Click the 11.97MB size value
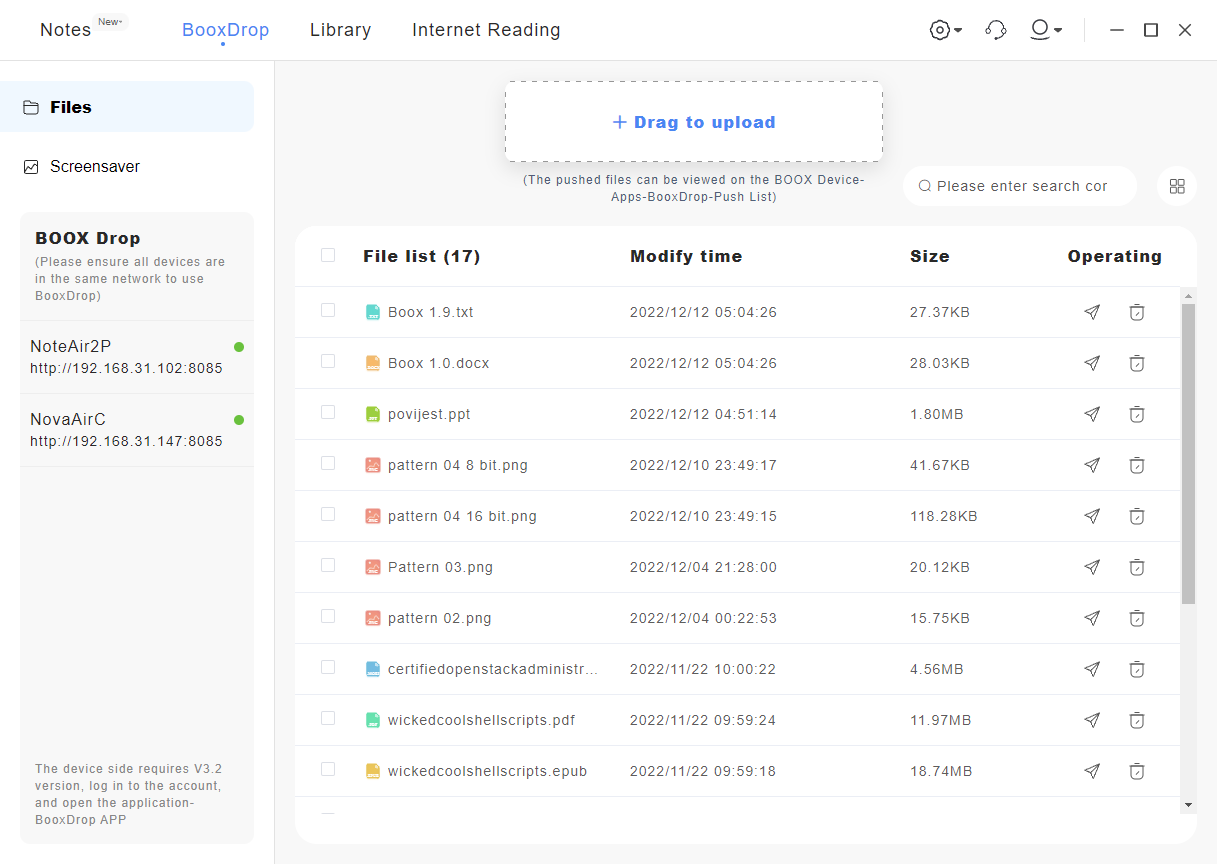This screenshot has height=864, width=1217. click(x=941, y=720)
